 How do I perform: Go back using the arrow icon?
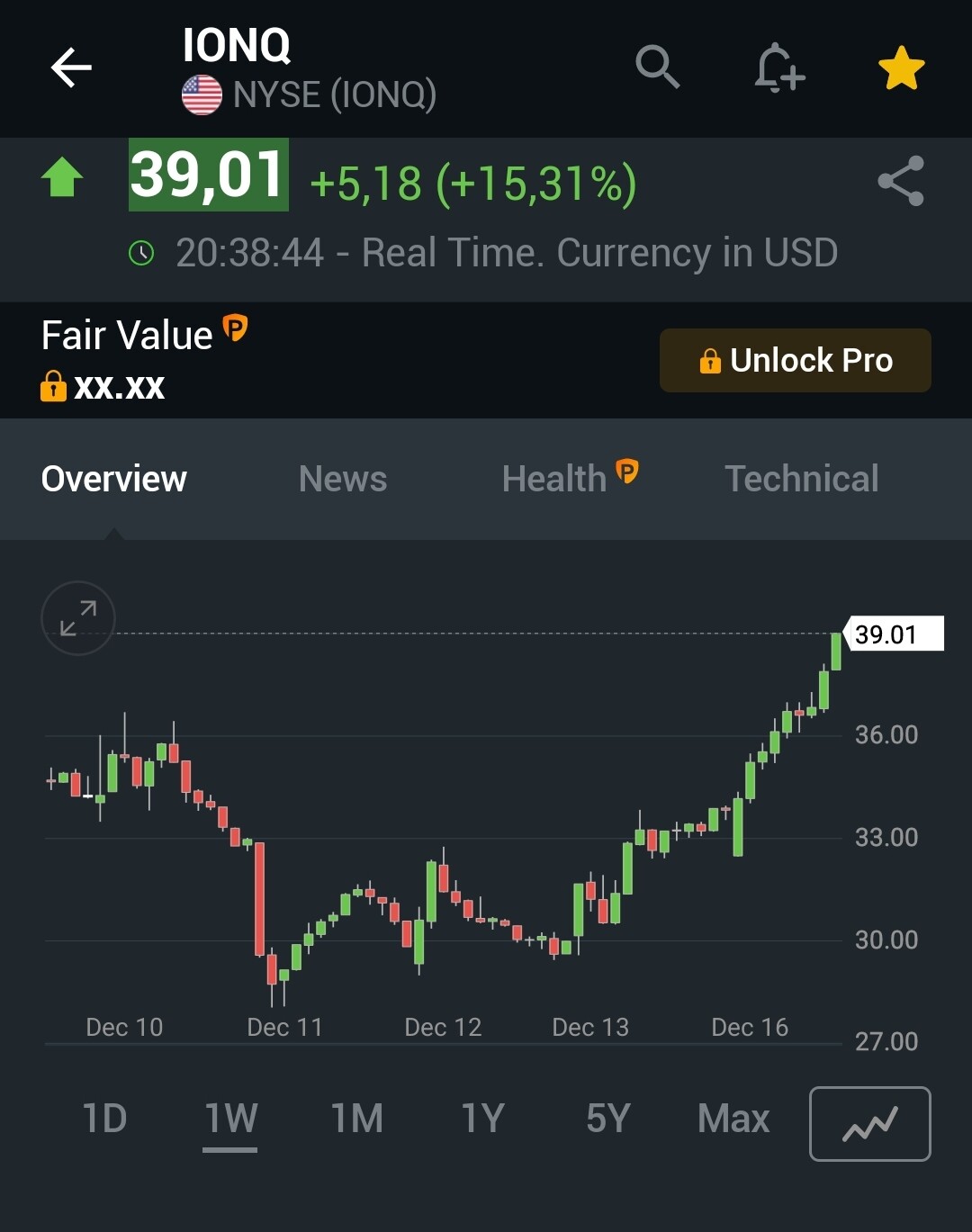tap(71, 67)
